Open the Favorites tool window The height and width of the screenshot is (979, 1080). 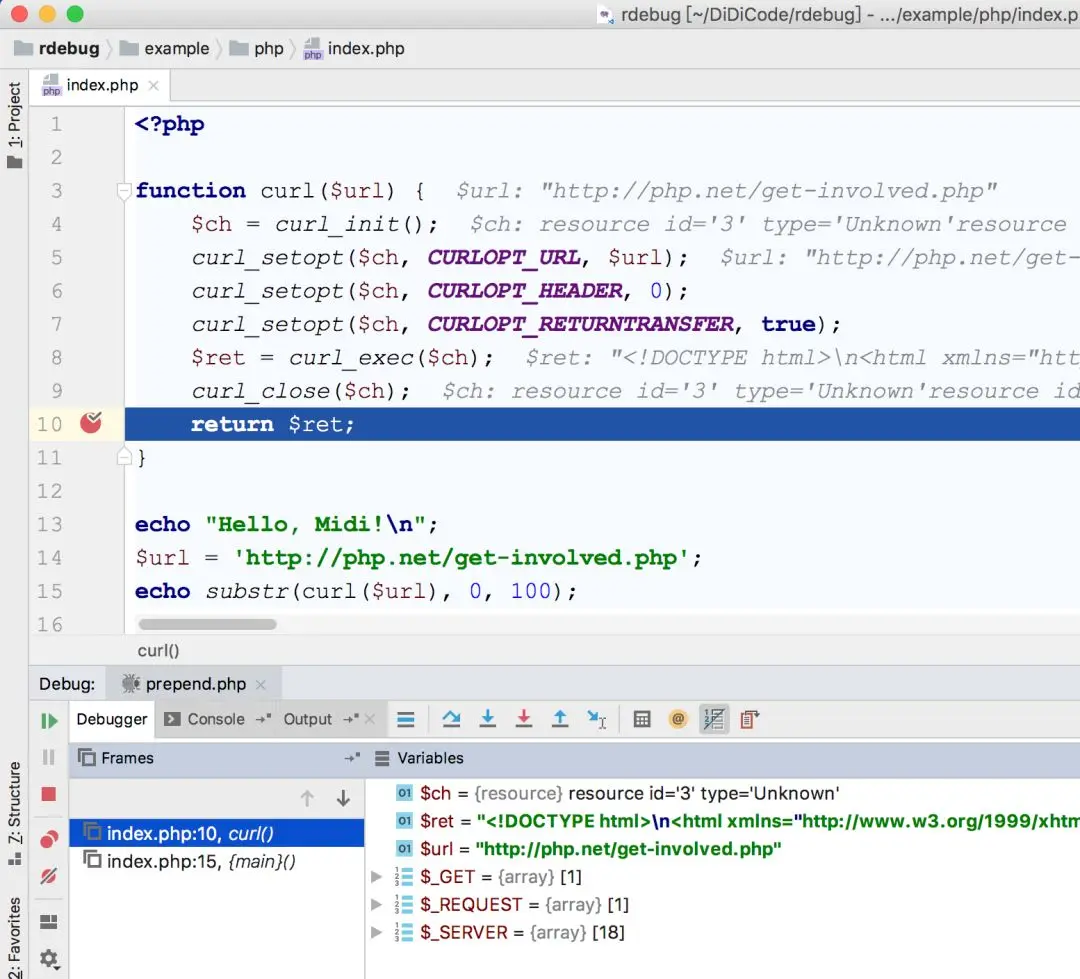point(14,937)
